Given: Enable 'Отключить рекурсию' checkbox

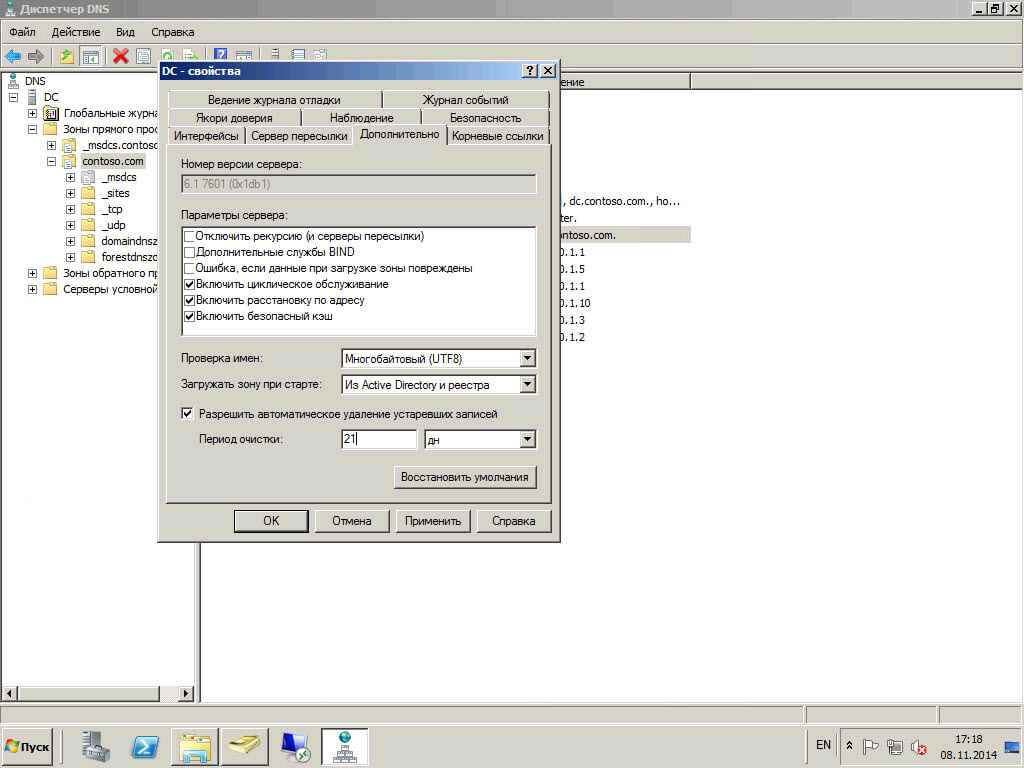Looking at the screenshot, I should pyautogui.click(x=190, y=236).
